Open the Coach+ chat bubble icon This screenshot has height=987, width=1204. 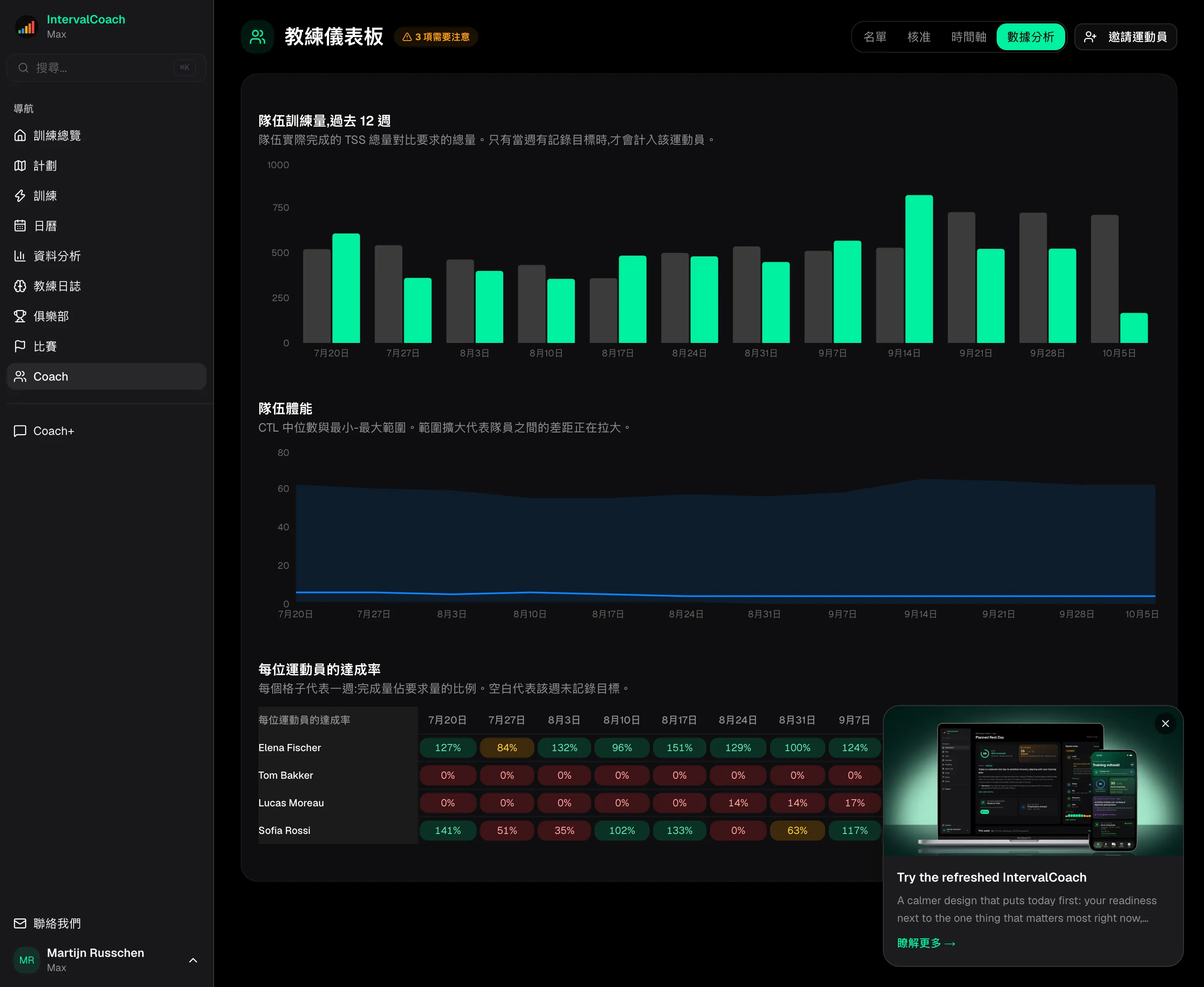pos(20,431)
